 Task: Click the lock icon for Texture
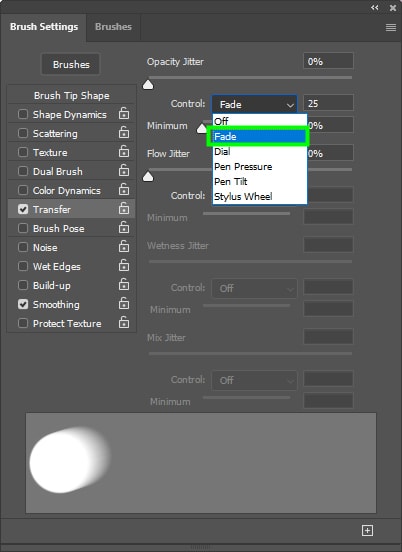(x=124, y=152)
